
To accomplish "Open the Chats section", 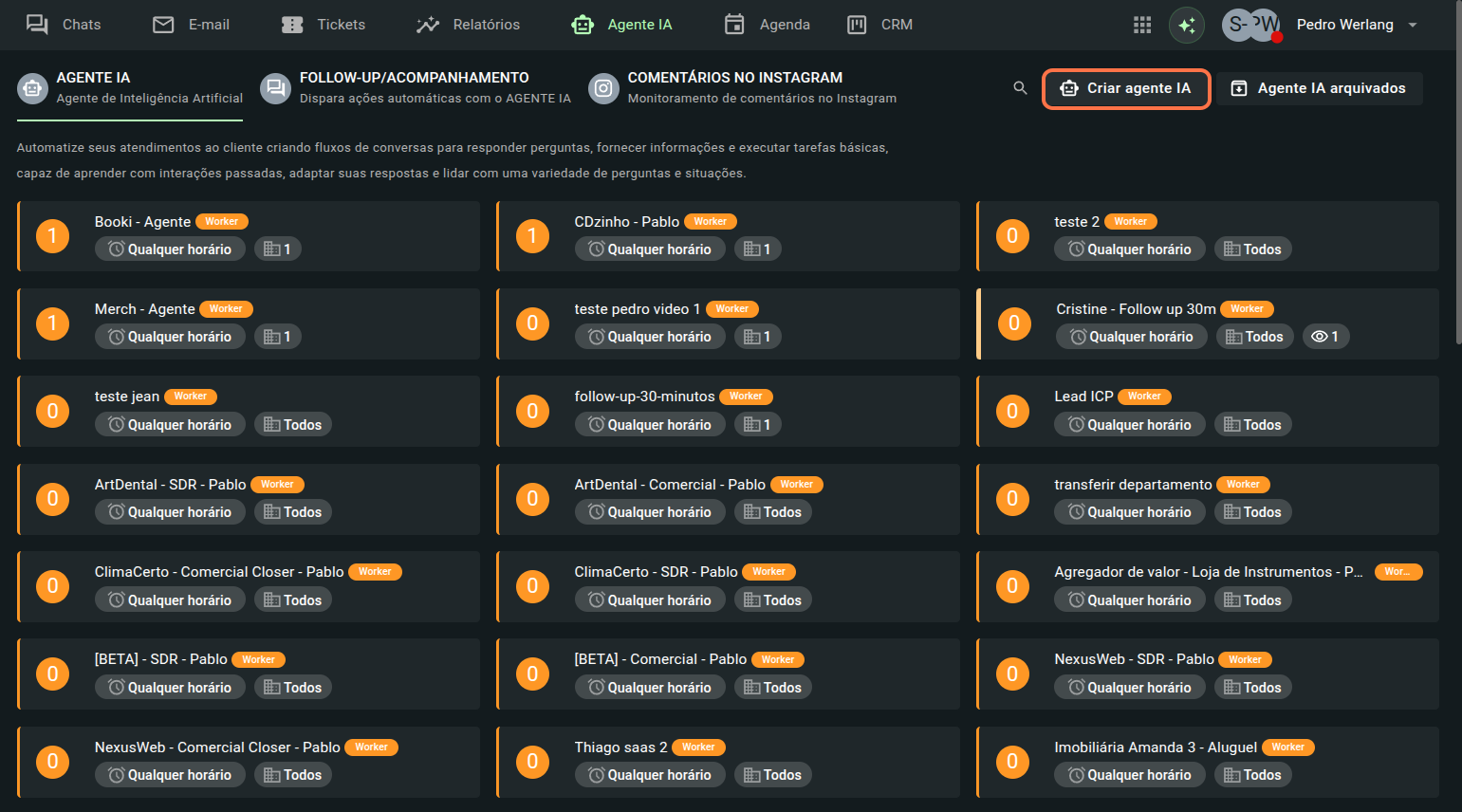I will 64,25.
